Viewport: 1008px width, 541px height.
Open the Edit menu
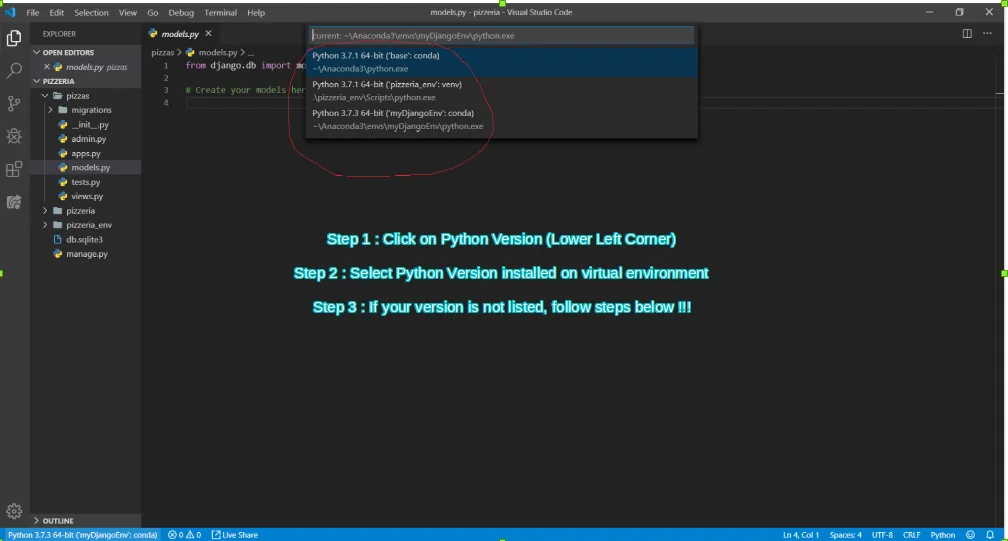(57, 12)
